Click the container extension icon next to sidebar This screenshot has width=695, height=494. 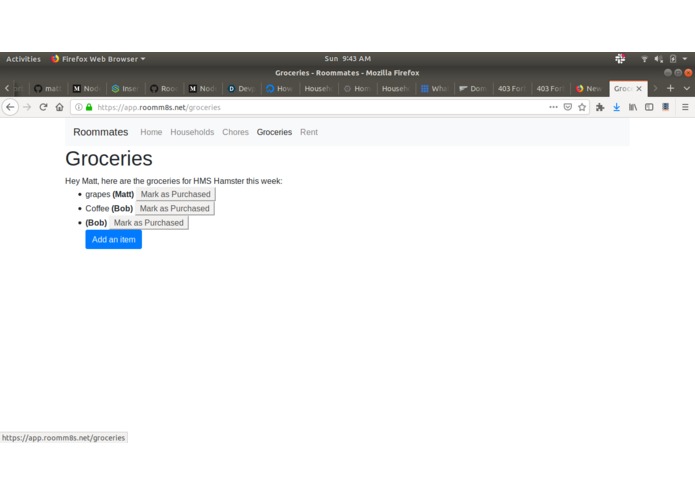coord(666,107)
